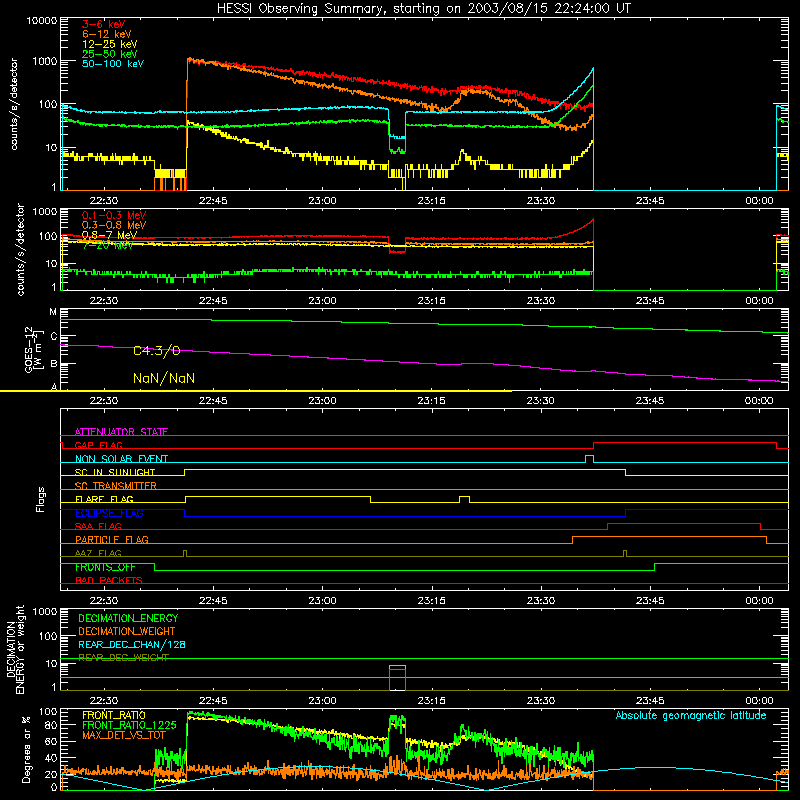Image resolution: width=800 pixels, height=800 pixels.
Task: Click the NON_SOLAR_EVENT flag label
Action: (121, 459)
